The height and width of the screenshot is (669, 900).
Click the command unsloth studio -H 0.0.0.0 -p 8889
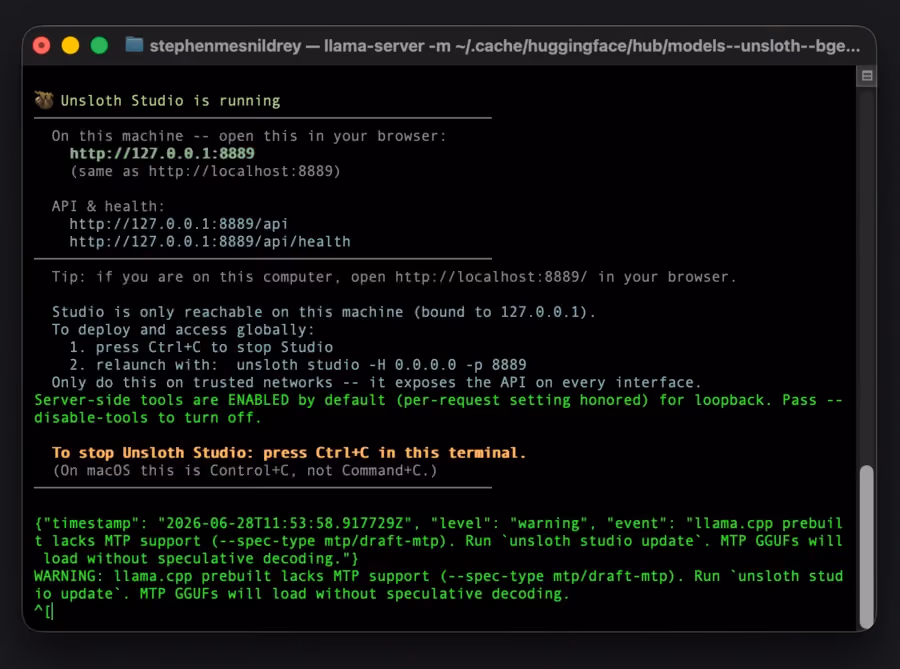pos(381,365)
